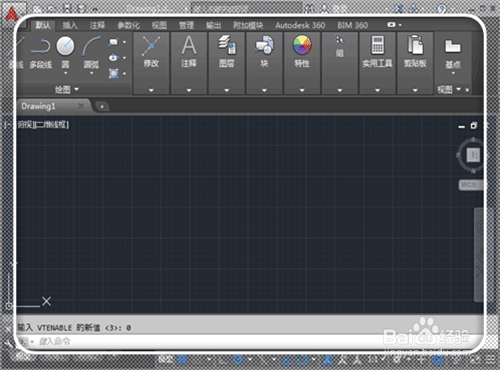Add a new drawing tab with plus
500x370 pixels.
[x=102, y=107]
